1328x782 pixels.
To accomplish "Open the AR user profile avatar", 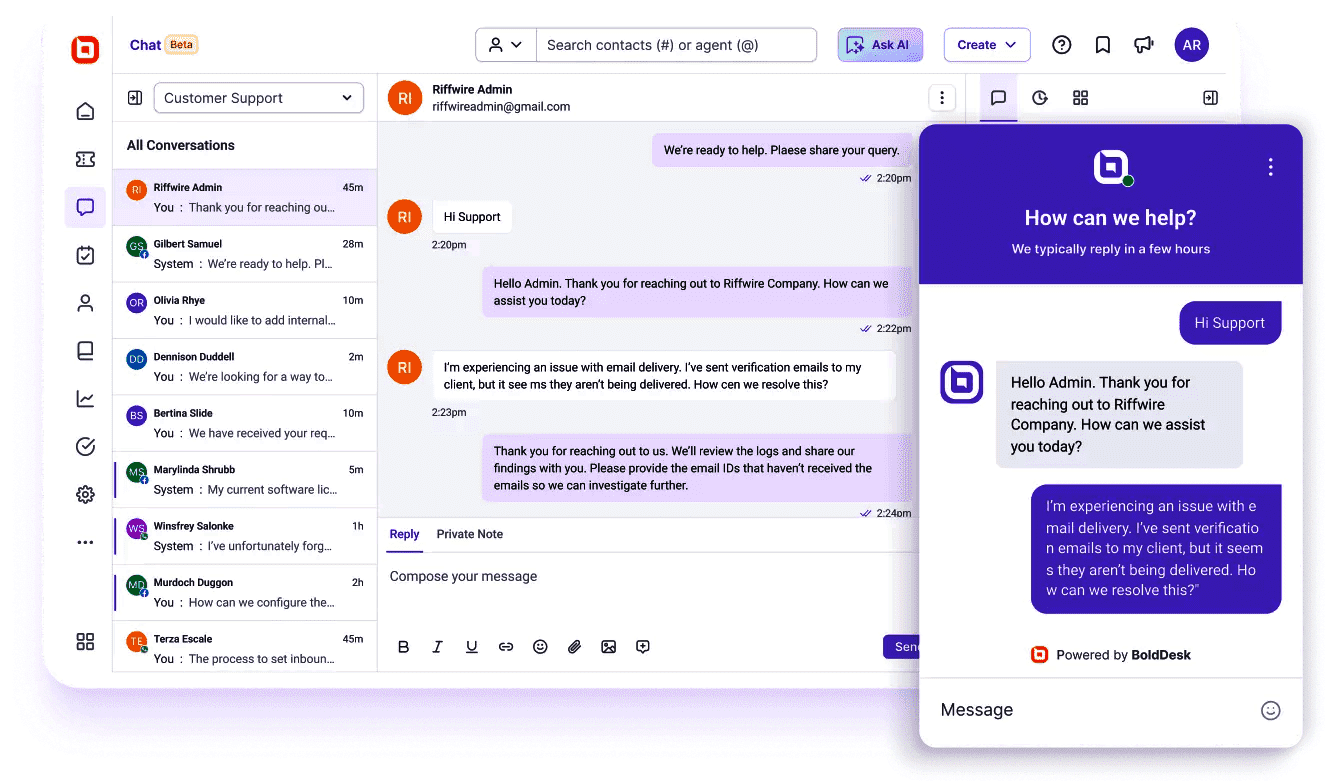I will [x=1192, y=45].
